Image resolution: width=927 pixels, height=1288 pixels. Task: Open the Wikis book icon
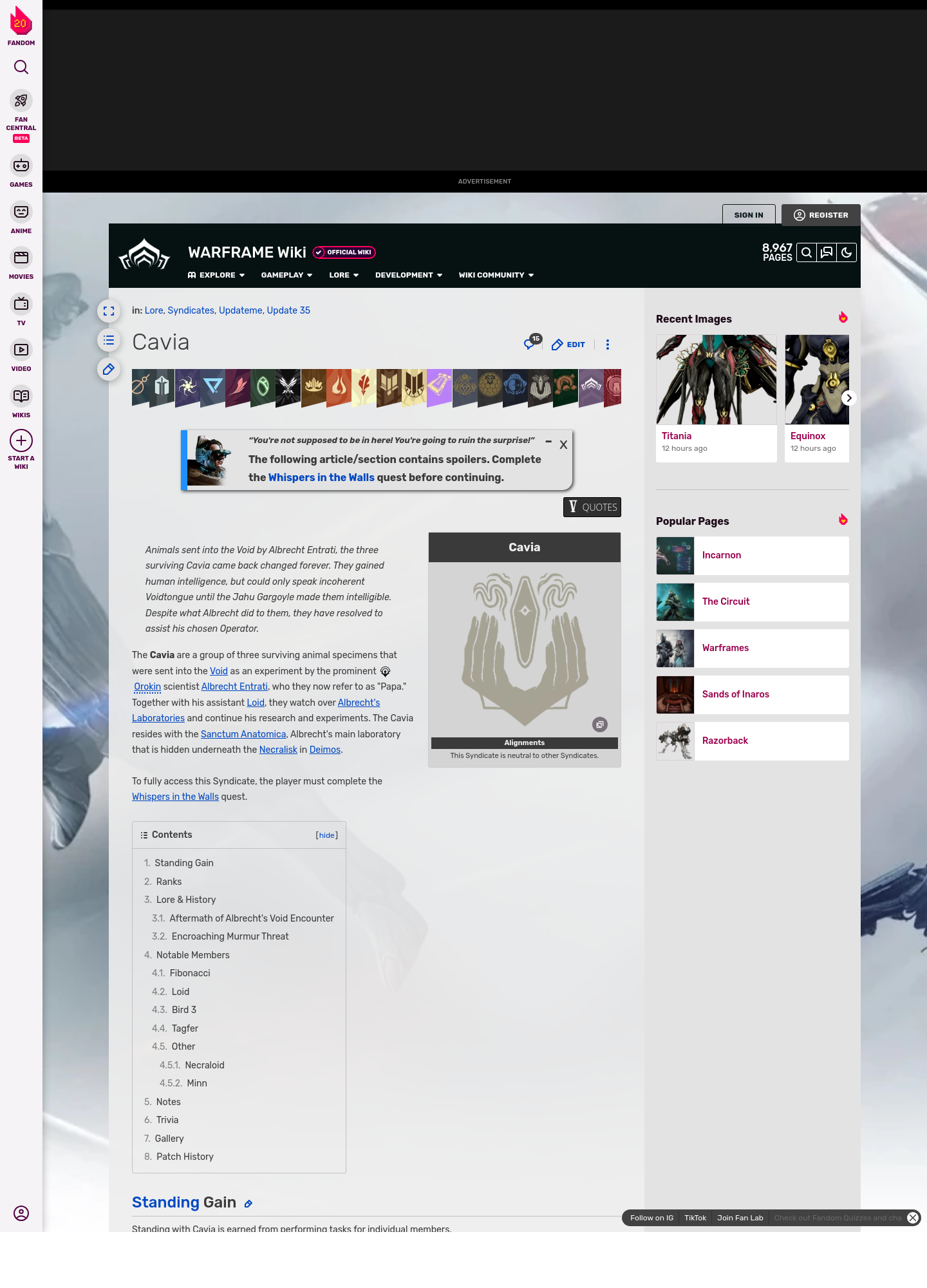(x=21, y=396)
